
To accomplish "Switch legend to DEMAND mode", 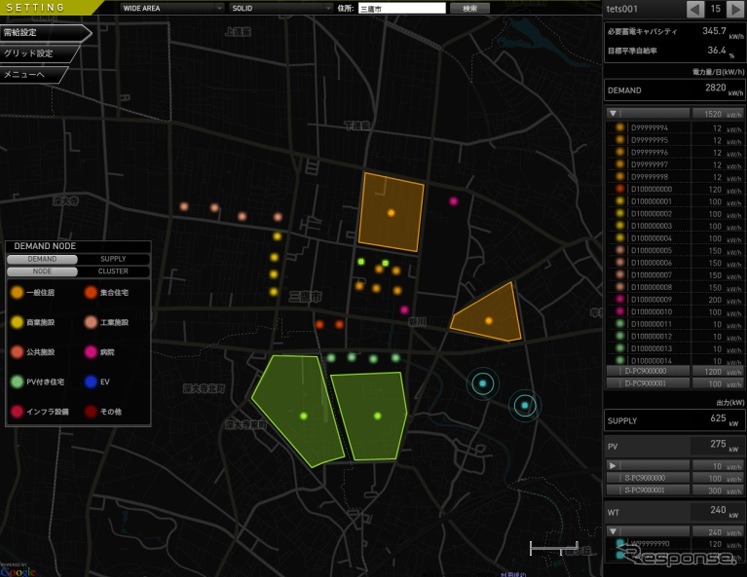I will (42, 259).
